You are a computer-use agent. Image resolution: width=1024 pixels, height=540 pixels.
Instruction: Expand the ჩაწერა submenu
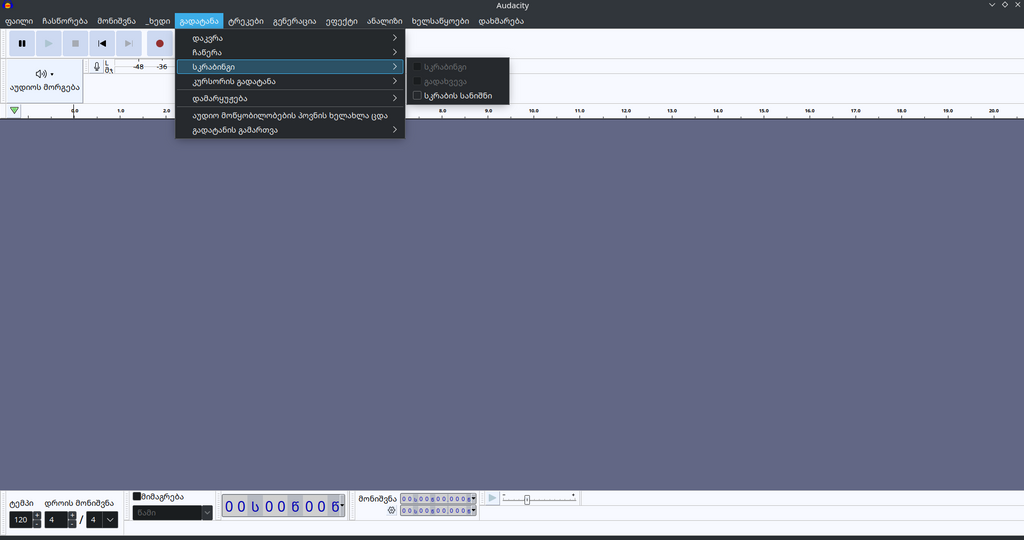(x=290, y=52)
